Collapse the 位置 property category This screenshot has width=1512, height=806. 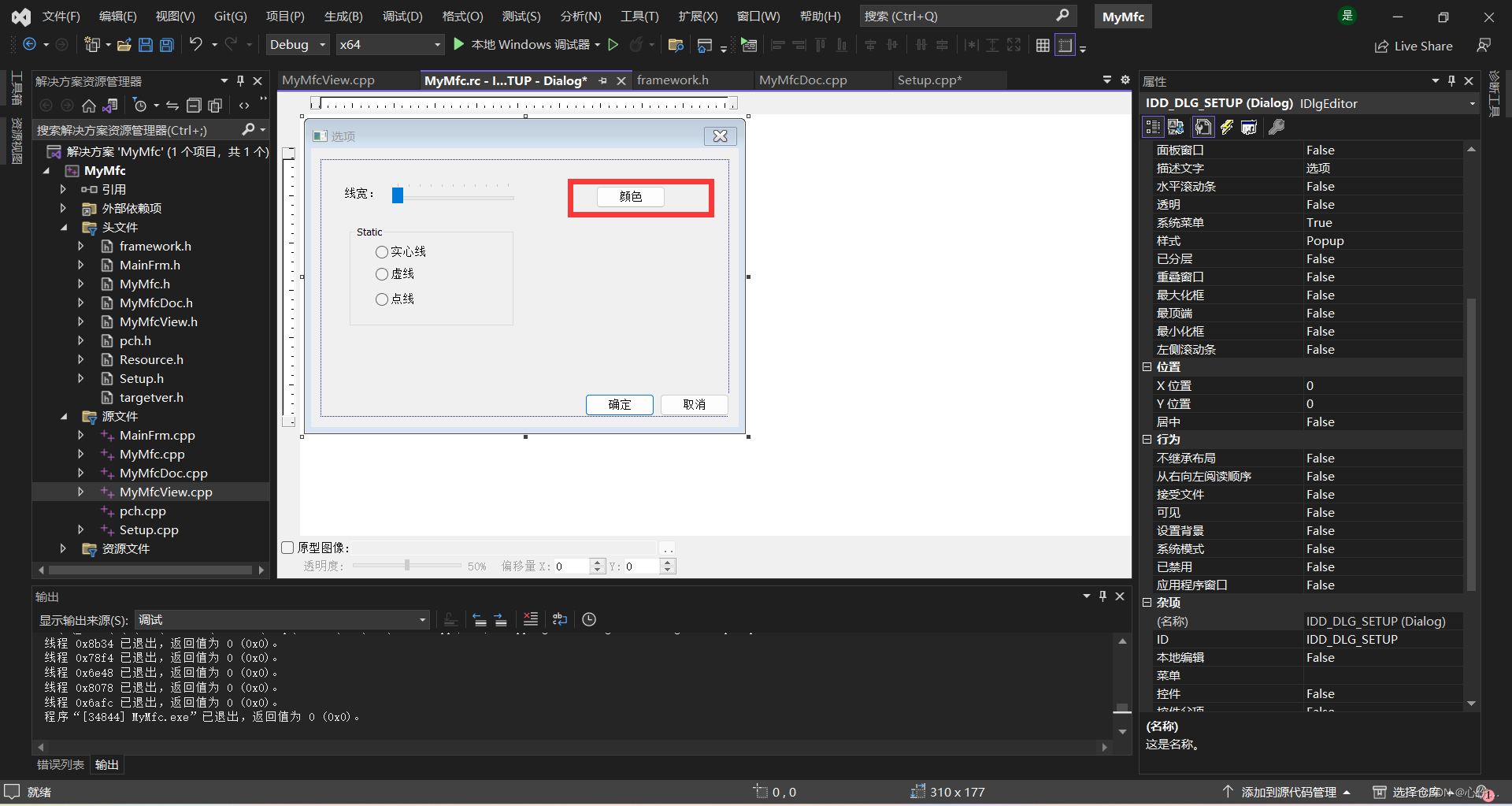pyautogui.click(x=1147, y=367)
